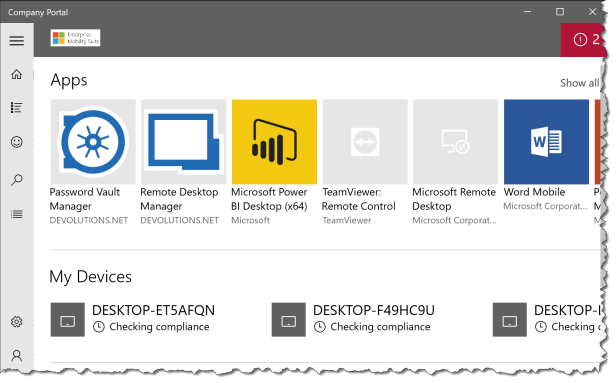The width and height of the screenshot is (616, 383).
Task: Select the Password Vault Manager name text
Action: pyautogui.click(x=85, y=199)
